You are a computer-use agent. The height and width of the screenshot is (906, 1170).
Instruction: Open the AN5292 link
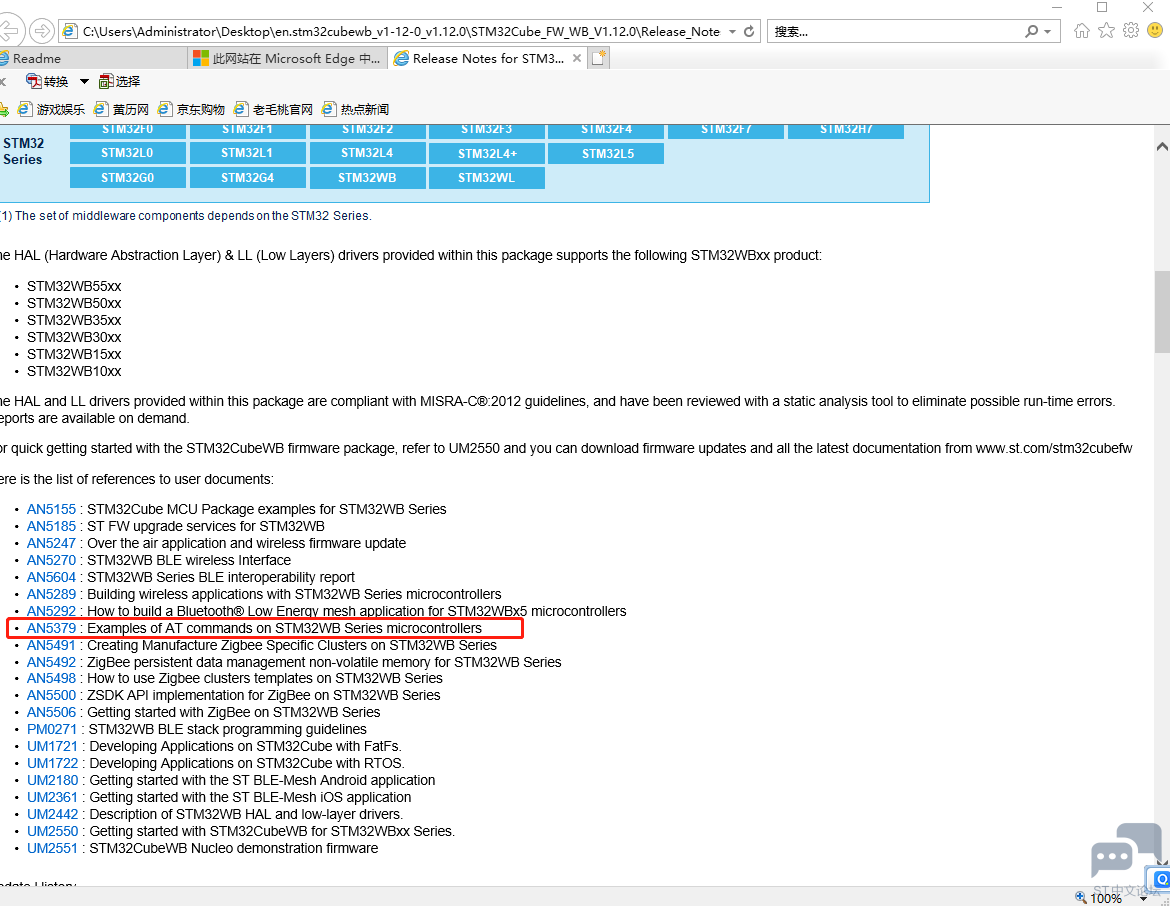click(51, 611)
